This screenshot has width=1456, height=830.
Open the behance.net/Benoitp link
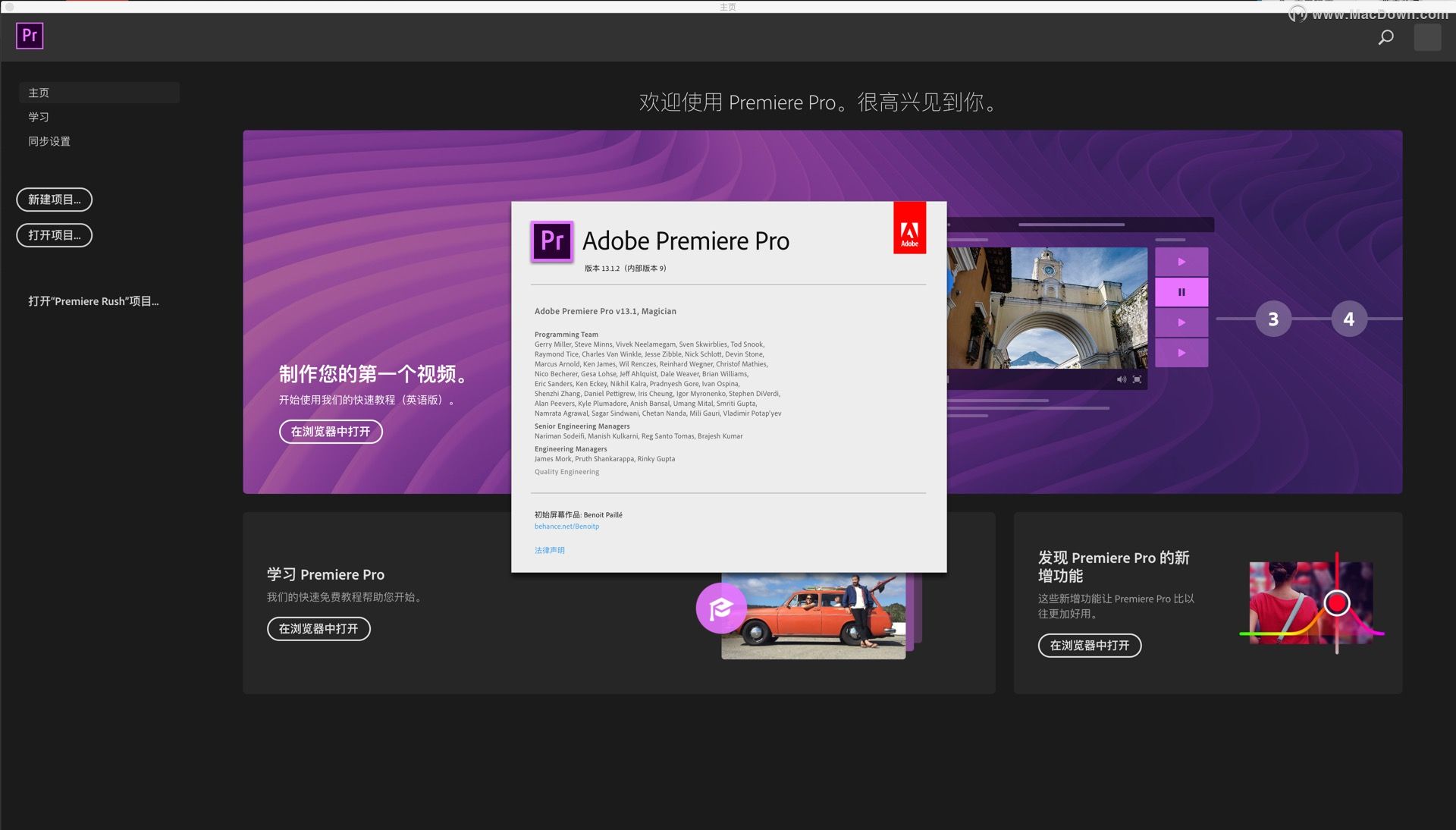(566, 527)
